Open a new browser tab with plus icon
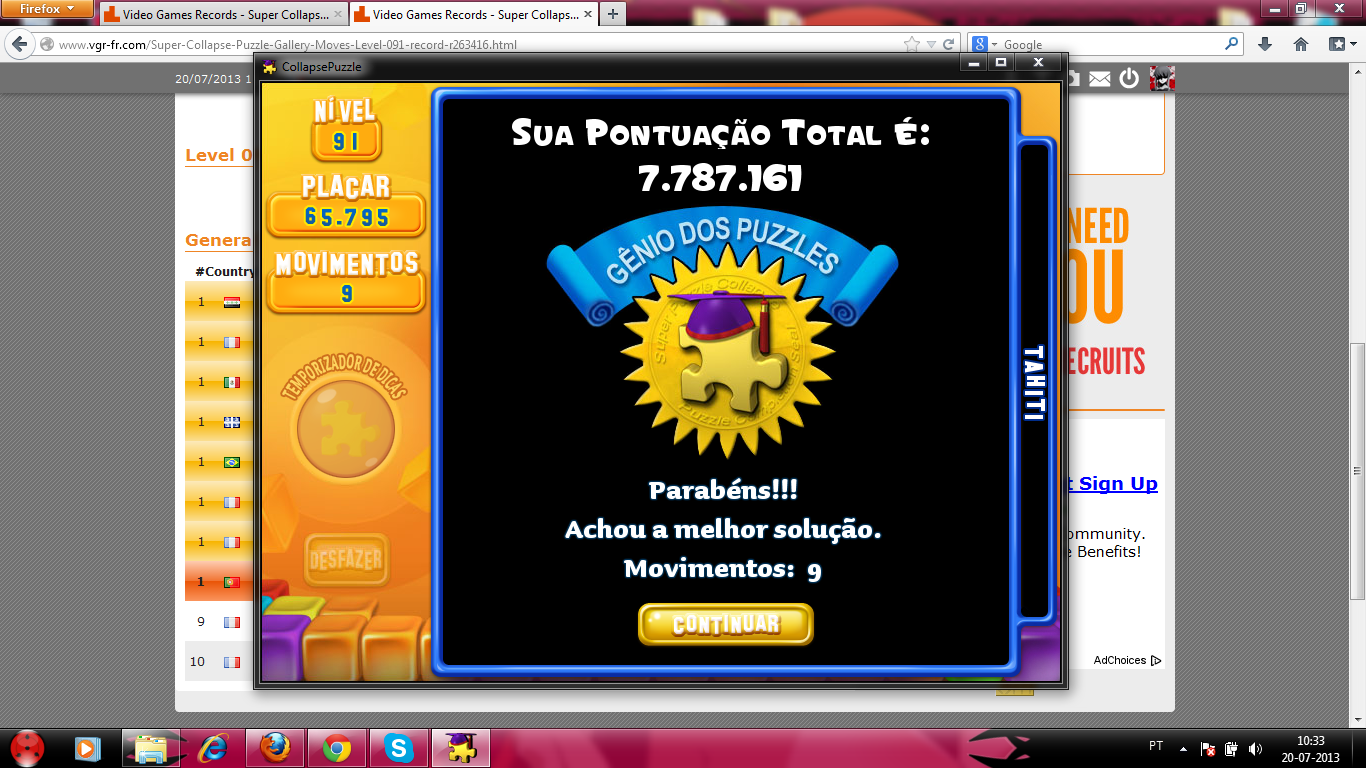This screenshot has height=768, width=1366. (612, 14)
